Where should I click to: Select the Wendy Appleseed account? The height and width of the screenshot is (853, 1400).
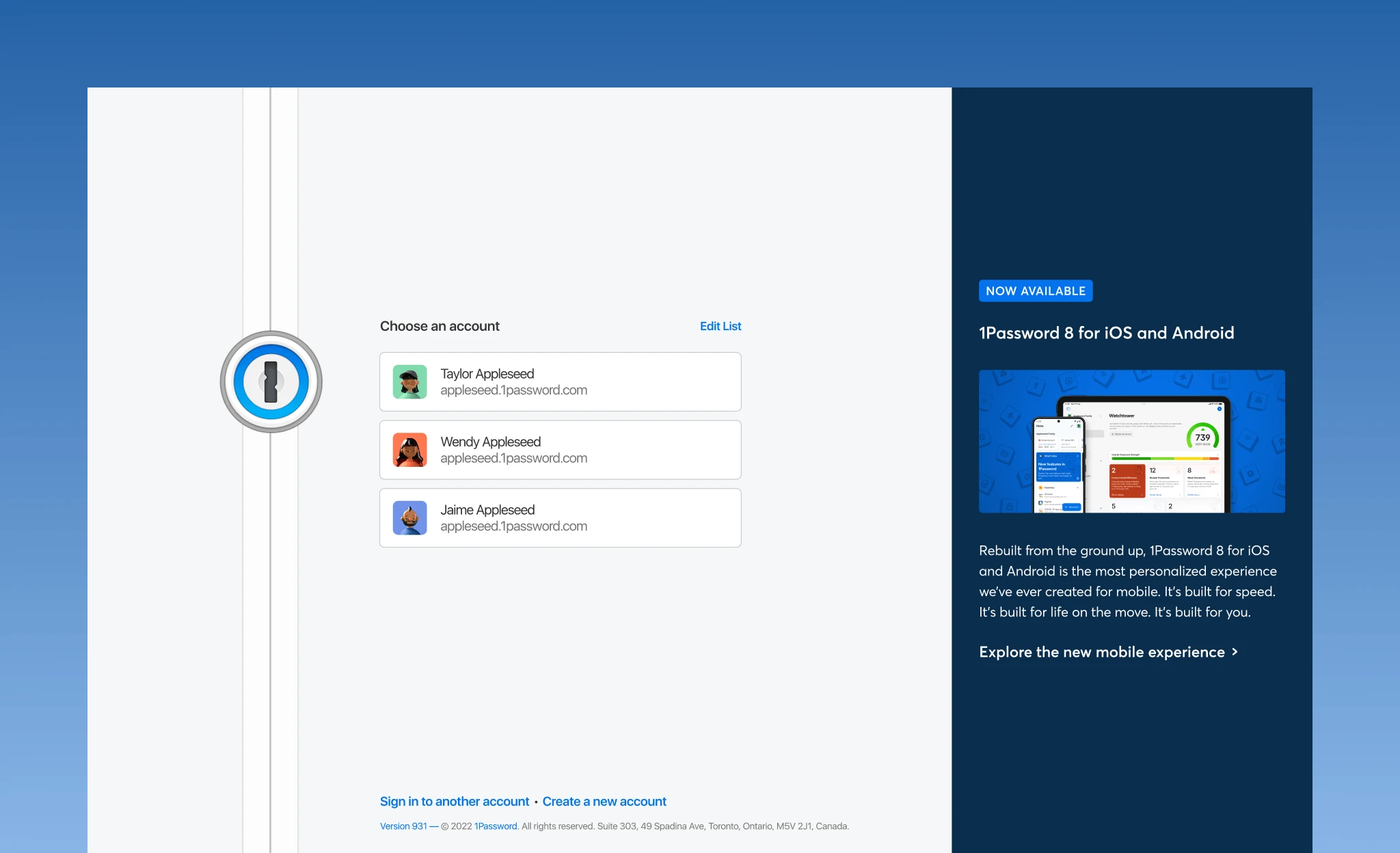pos(561,450)
